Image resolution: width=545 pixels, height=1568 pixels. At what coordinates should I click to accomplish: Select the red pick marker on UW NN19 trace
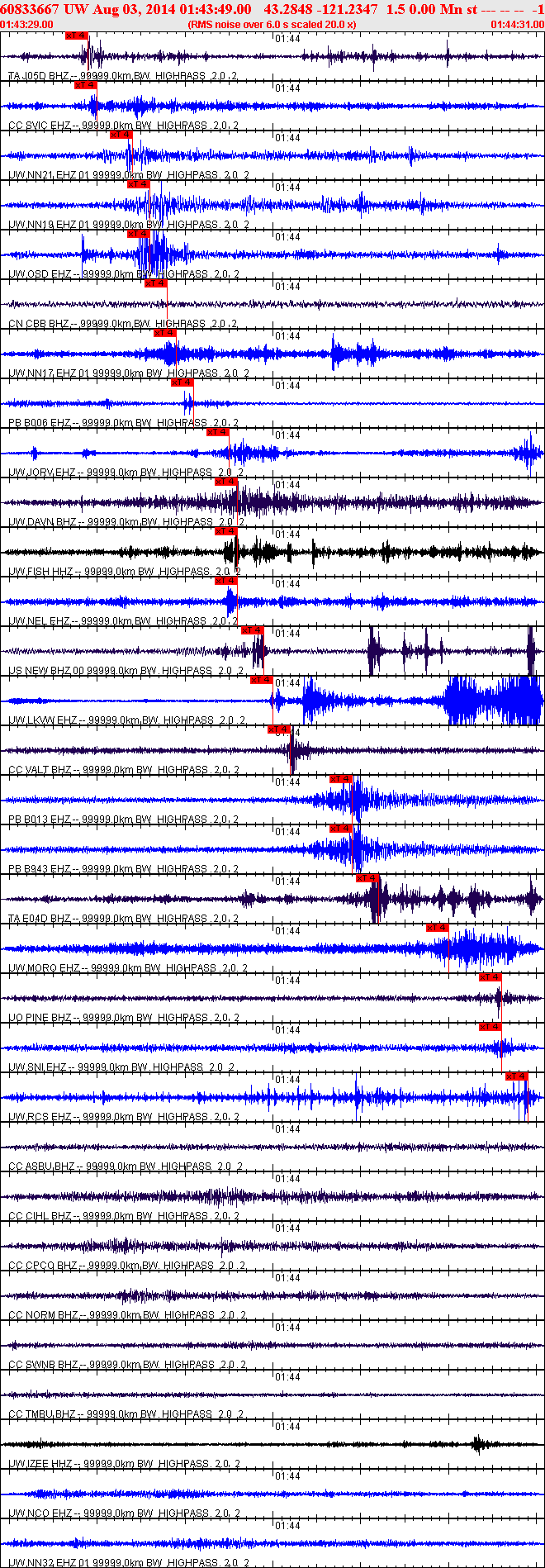(138, 184)
